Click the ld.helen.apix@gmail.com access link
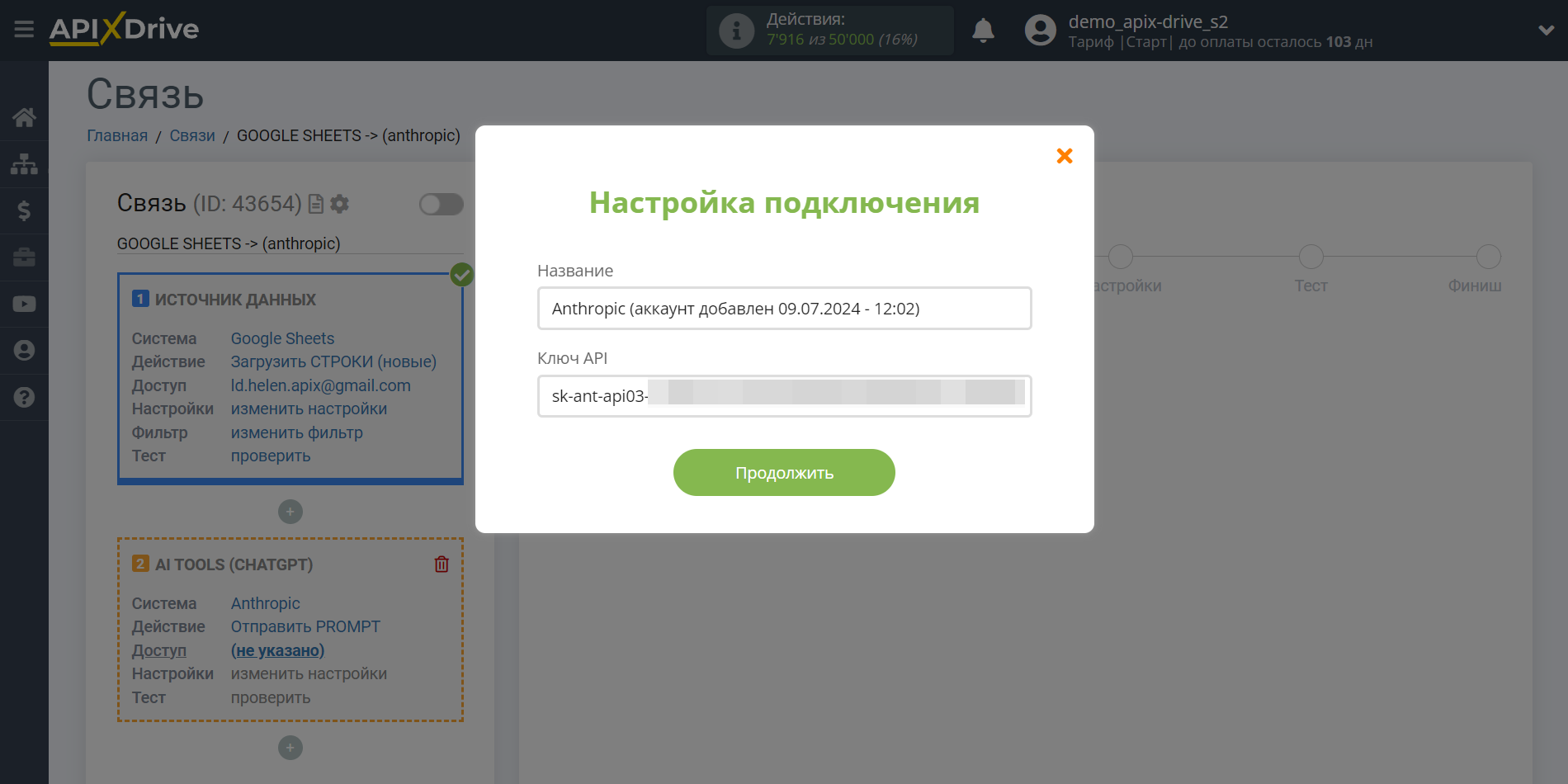This screenshot has width=1568, height=784. click(320, 385)
